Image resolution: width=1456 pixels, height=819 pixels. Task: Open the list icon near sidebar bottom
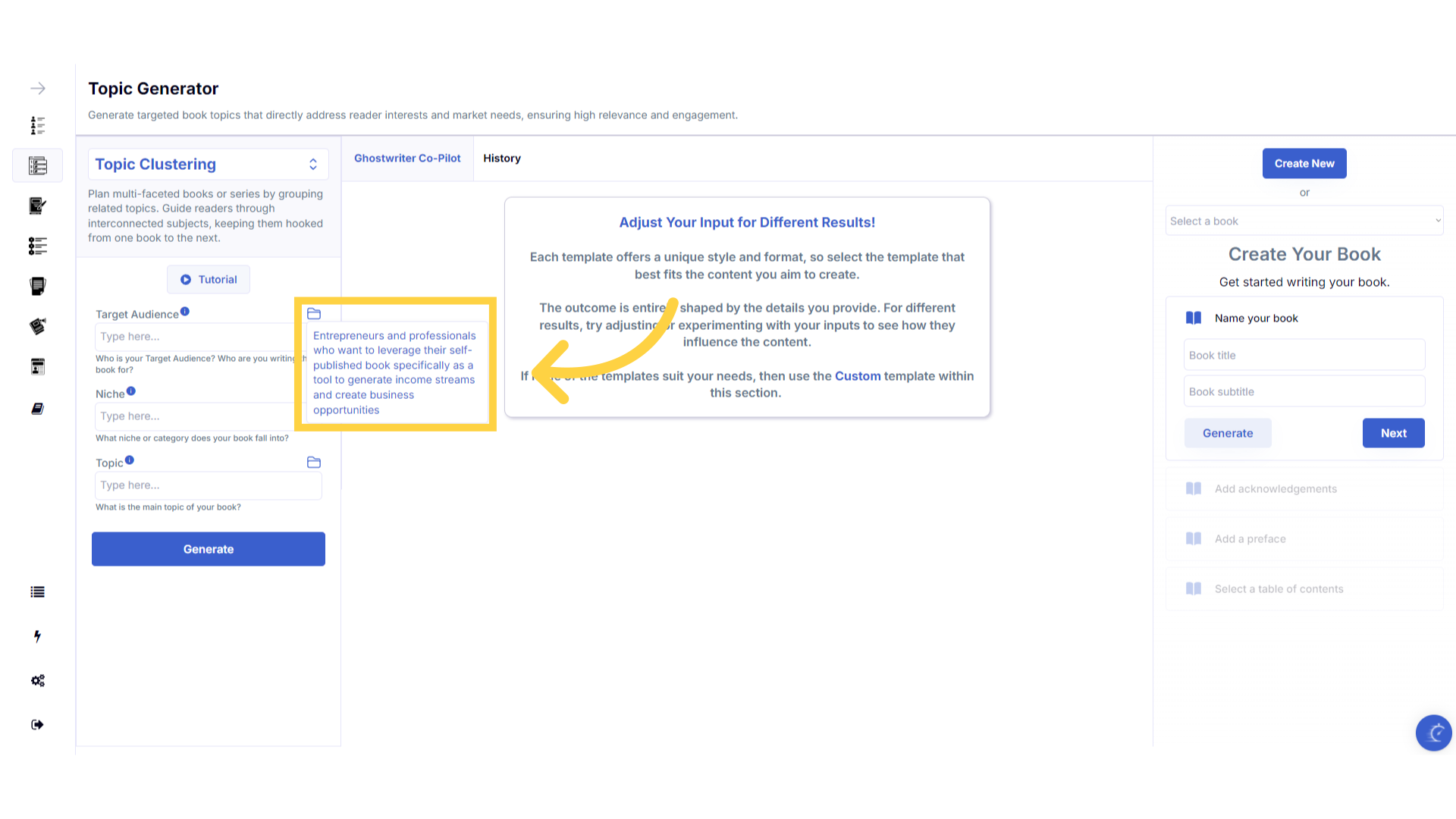38,592
